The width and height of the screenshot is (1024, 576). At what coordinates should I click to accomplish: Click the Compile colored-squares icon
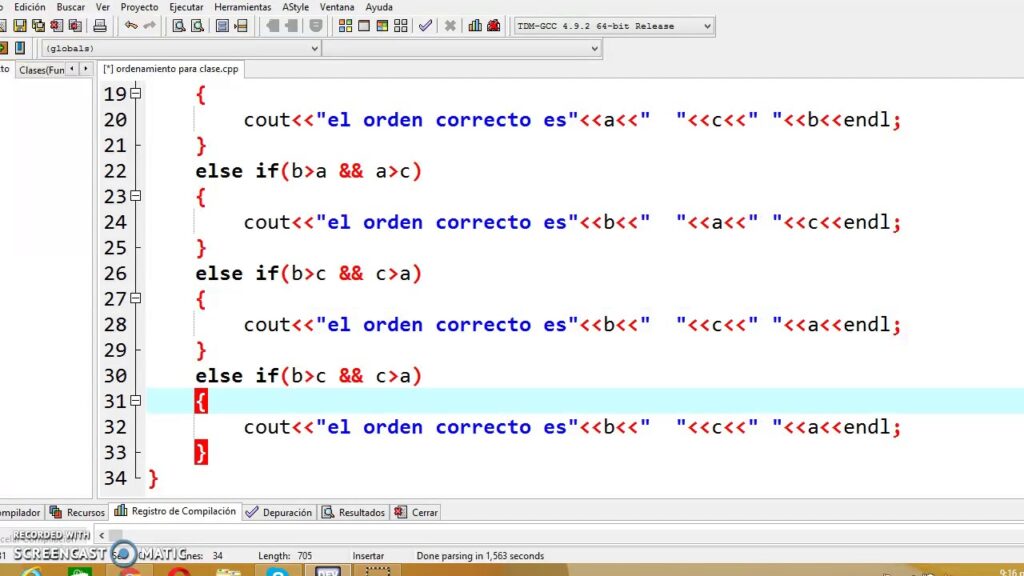click(x=345, y=26)
